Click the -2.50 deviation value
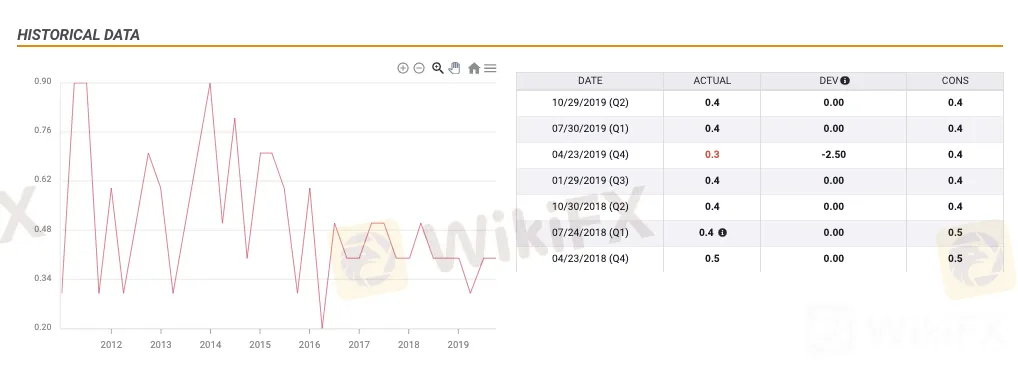Image resolution: width=1018 pixels, height=375 pixels. (834, 154)
